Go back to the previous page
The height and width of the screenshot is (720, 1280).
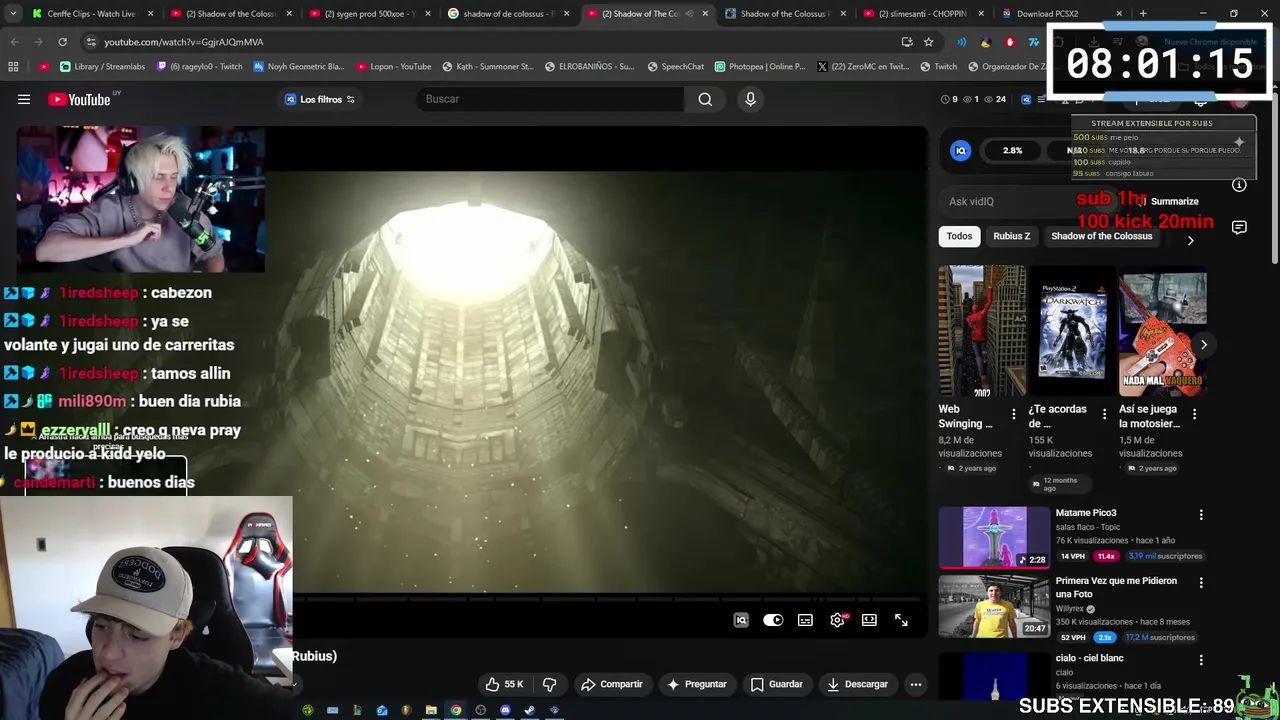pos(14,42)
